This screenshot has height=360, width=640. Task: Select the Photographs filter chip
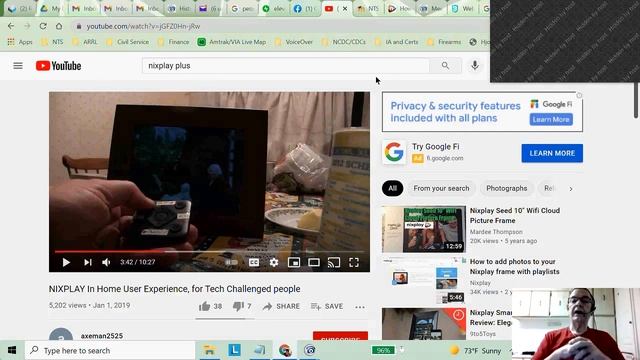click(507, 188)
